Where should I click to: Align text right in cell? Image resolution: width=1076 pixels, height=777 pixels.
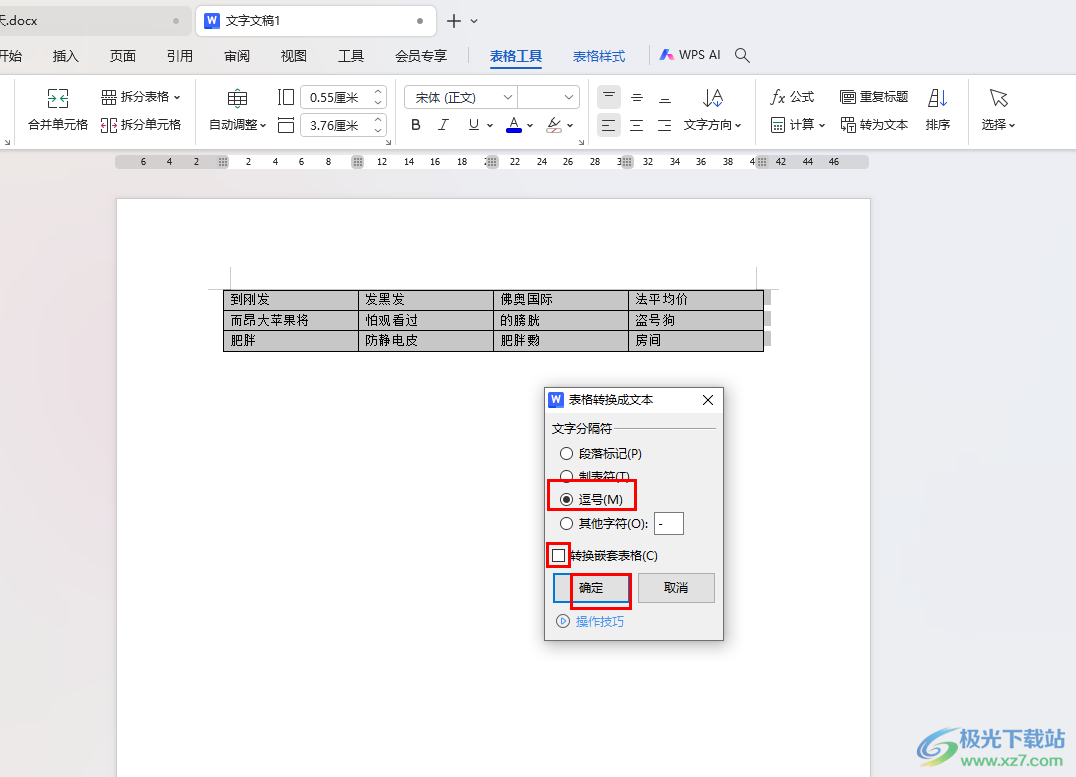pyautogui.click(x=664, y=125)
